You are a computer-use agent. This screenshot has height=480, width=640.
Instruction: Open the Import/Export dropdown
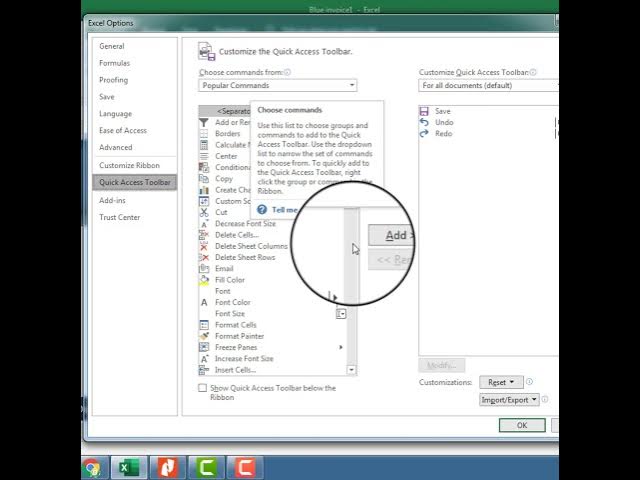[509, 400]
